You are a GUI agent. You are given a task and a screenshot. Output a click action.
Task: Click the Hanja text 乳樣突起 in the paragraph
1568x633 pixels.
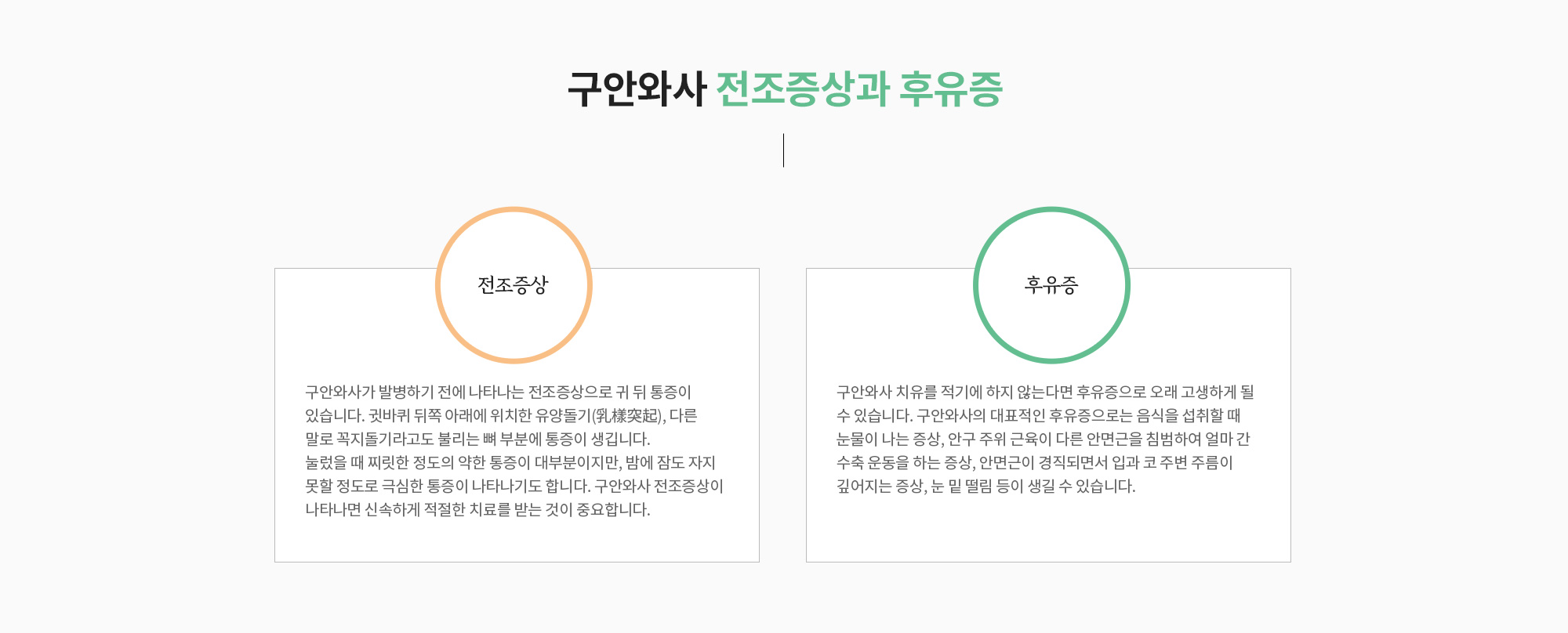coord(627,416)
